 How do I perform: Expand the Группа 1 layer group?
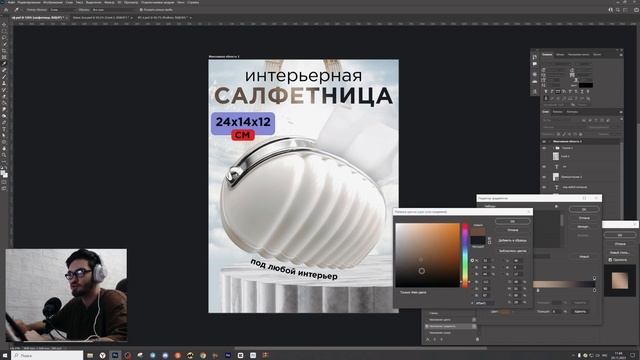tap(553, 148)
